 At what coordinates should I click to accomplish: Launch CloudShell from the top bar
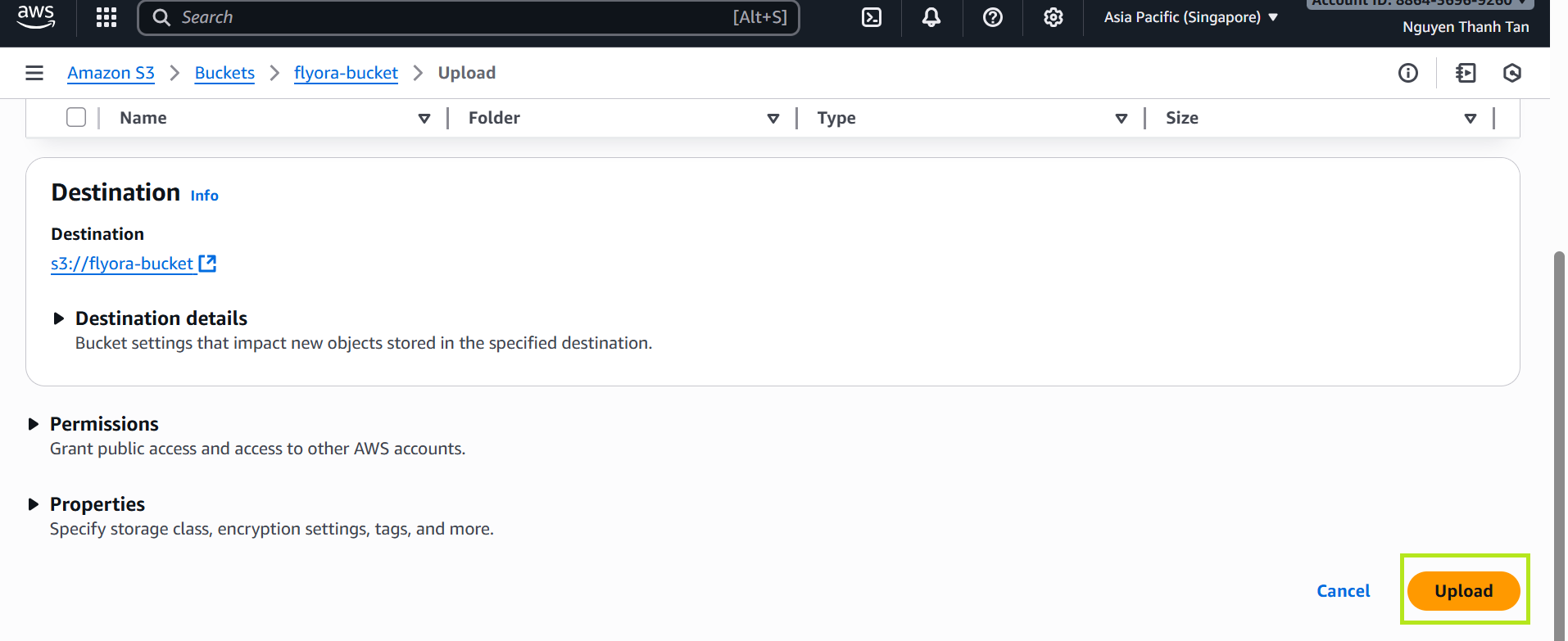click(x=872, y=17)
